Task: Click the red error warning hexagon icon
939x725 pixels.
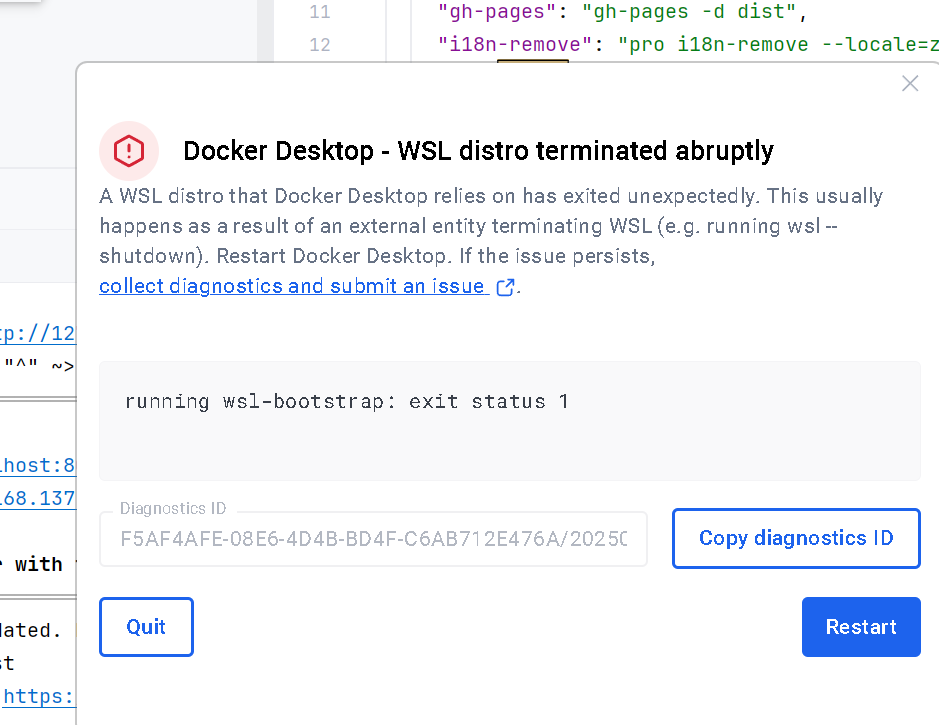Action: coord(129,150)
